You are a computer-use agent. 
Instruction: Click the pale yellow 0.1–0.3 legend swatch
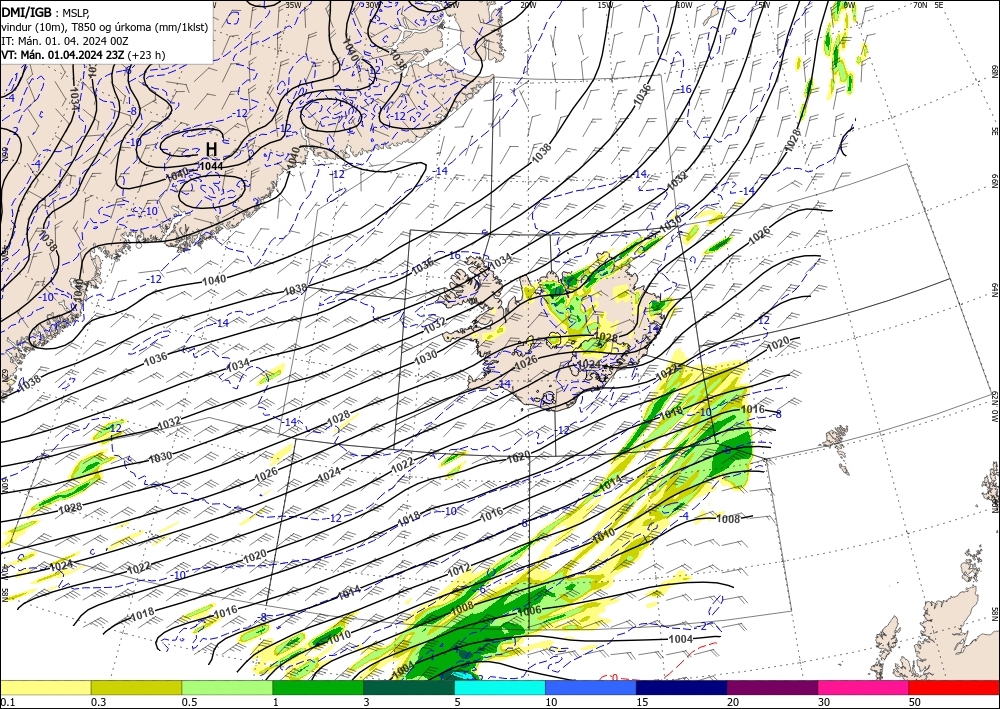point(45,687)
